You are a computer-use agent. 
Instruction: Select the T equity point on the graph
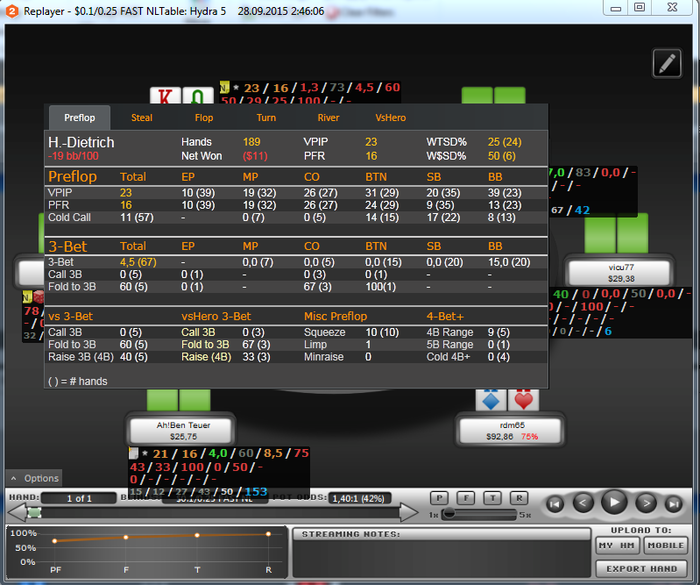pos(197,535)
